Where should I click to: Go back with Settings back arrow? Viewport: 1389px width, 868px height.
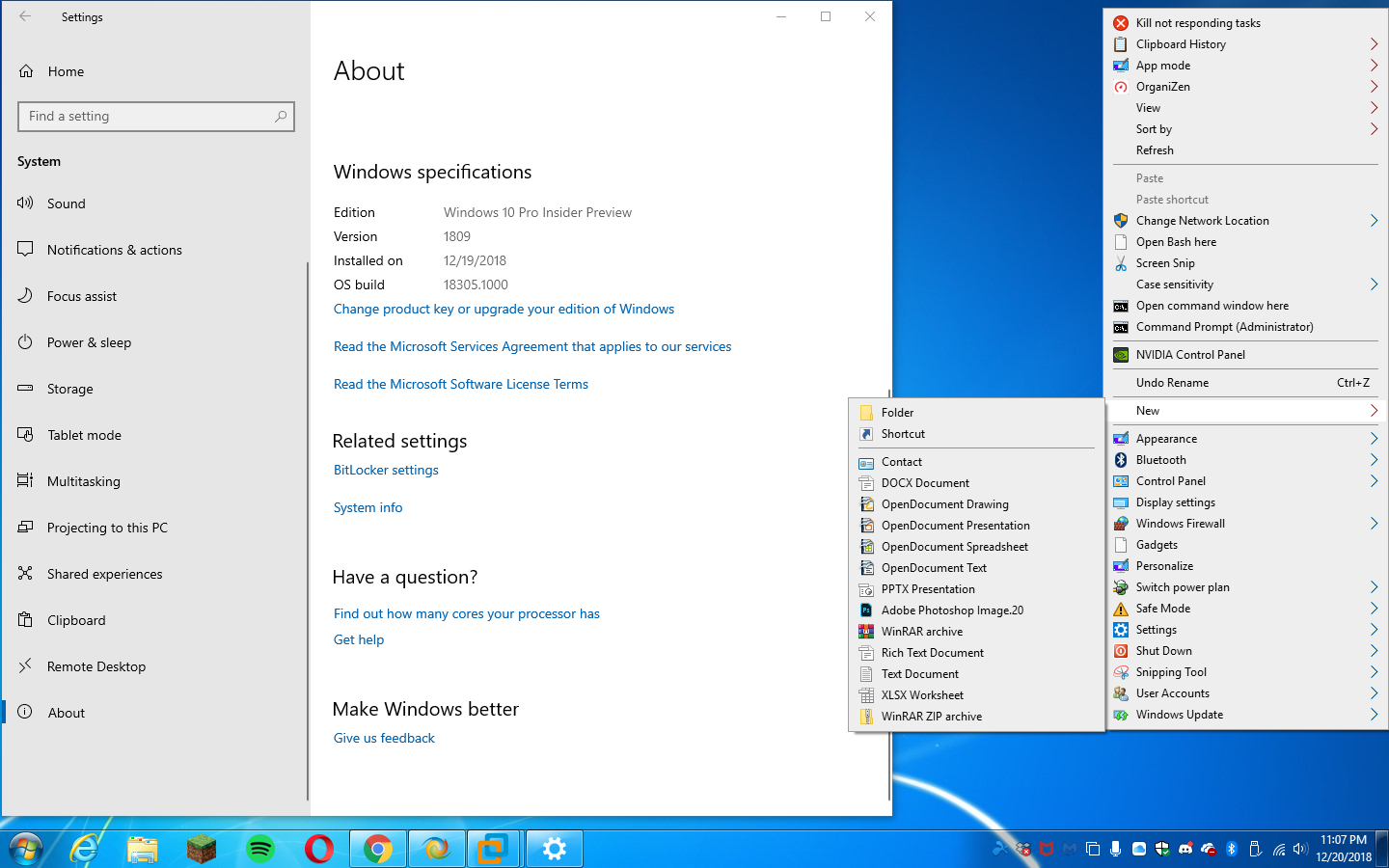coord(25,16)
